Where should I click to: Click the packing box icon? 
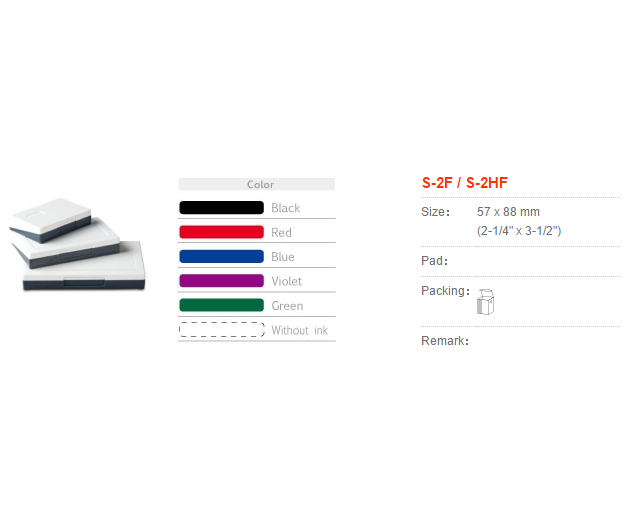[485, 302]
